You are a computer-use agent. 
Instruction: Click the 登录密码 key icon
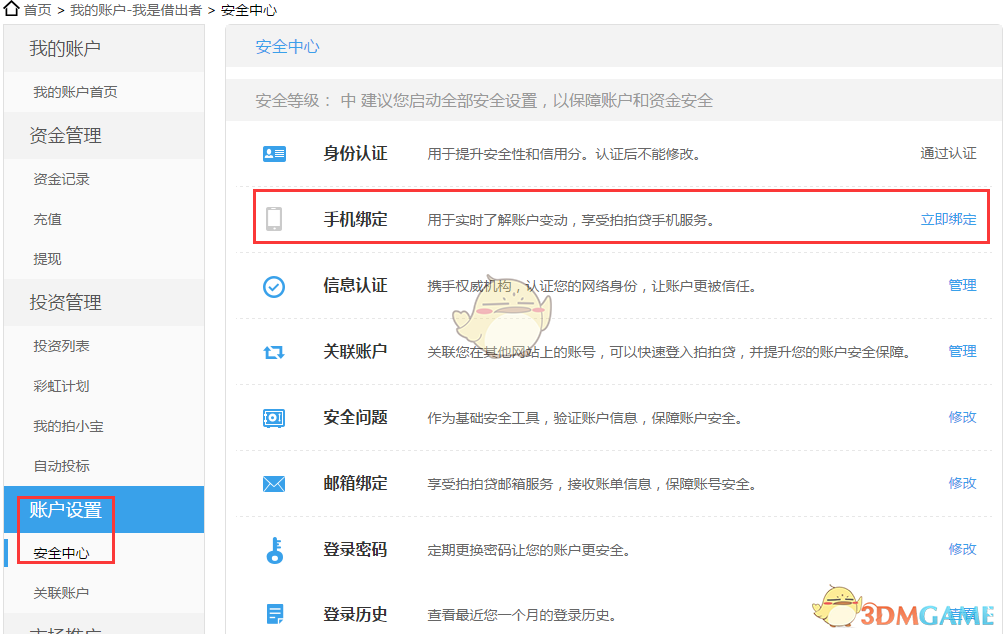point(275,550)
